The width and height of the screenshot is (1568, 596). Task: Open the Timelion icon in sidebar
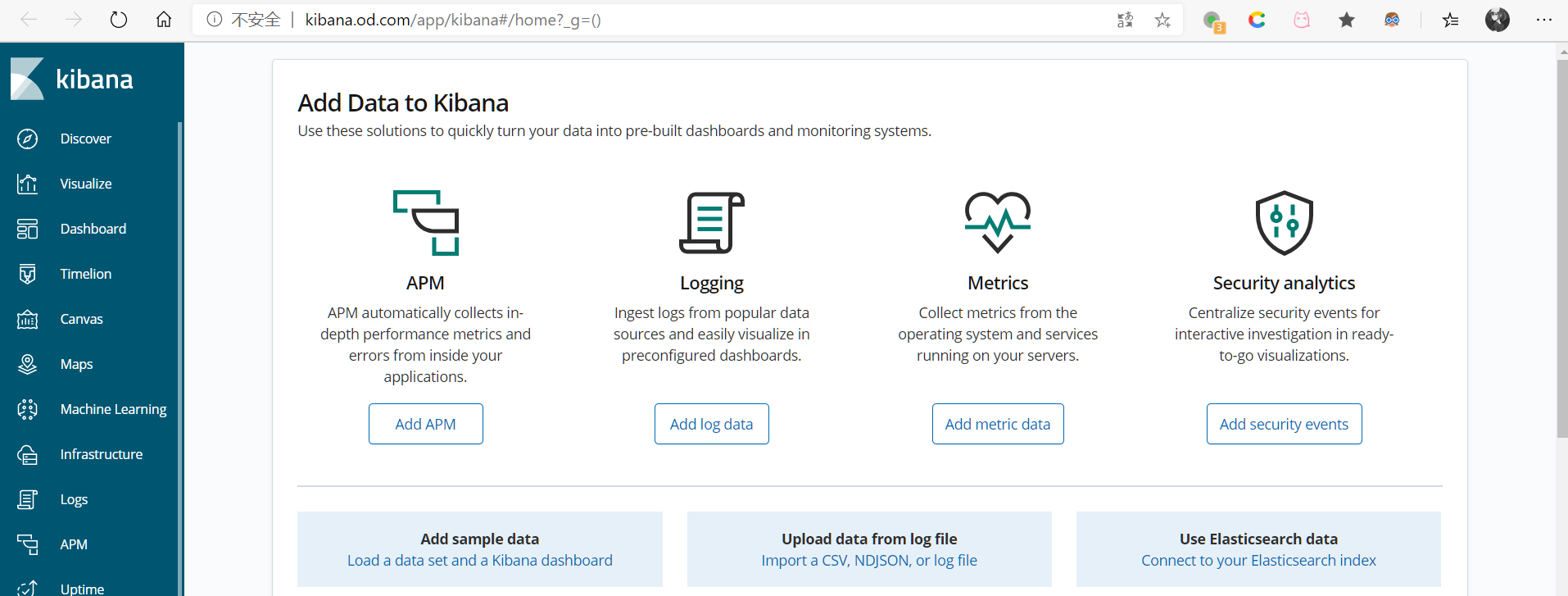click(x=27, y=275)
